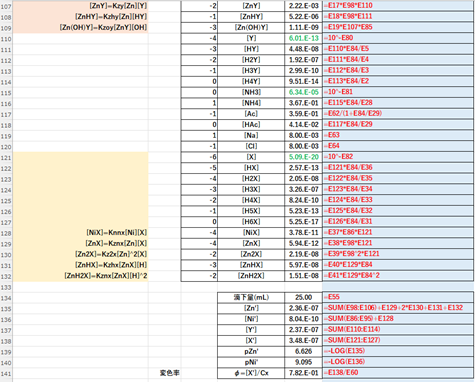Viewport: 475px width, 382px height.
Task: Select the [H6X] label cell
Action: 251,222
